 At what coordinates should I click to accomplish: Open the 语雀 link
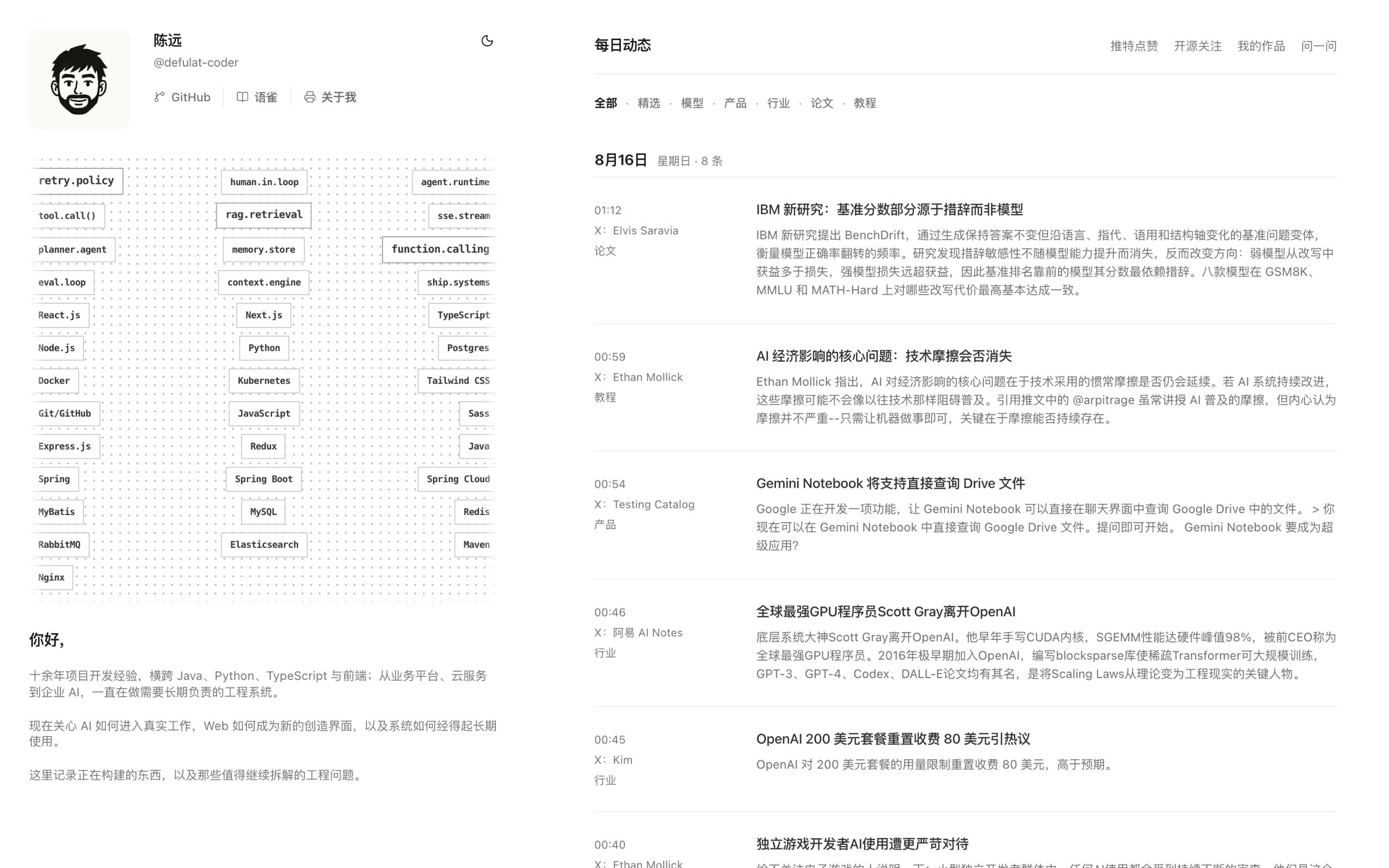tap(257, 97)
